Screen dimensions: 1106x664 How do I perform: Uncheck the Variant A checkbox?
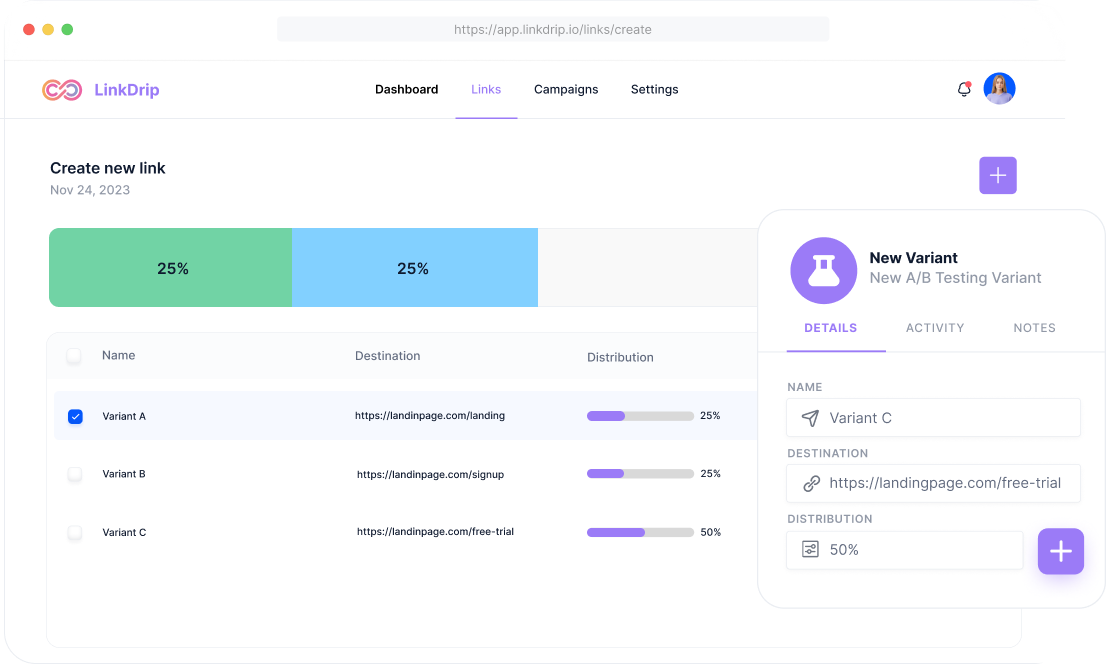(75, 416)
